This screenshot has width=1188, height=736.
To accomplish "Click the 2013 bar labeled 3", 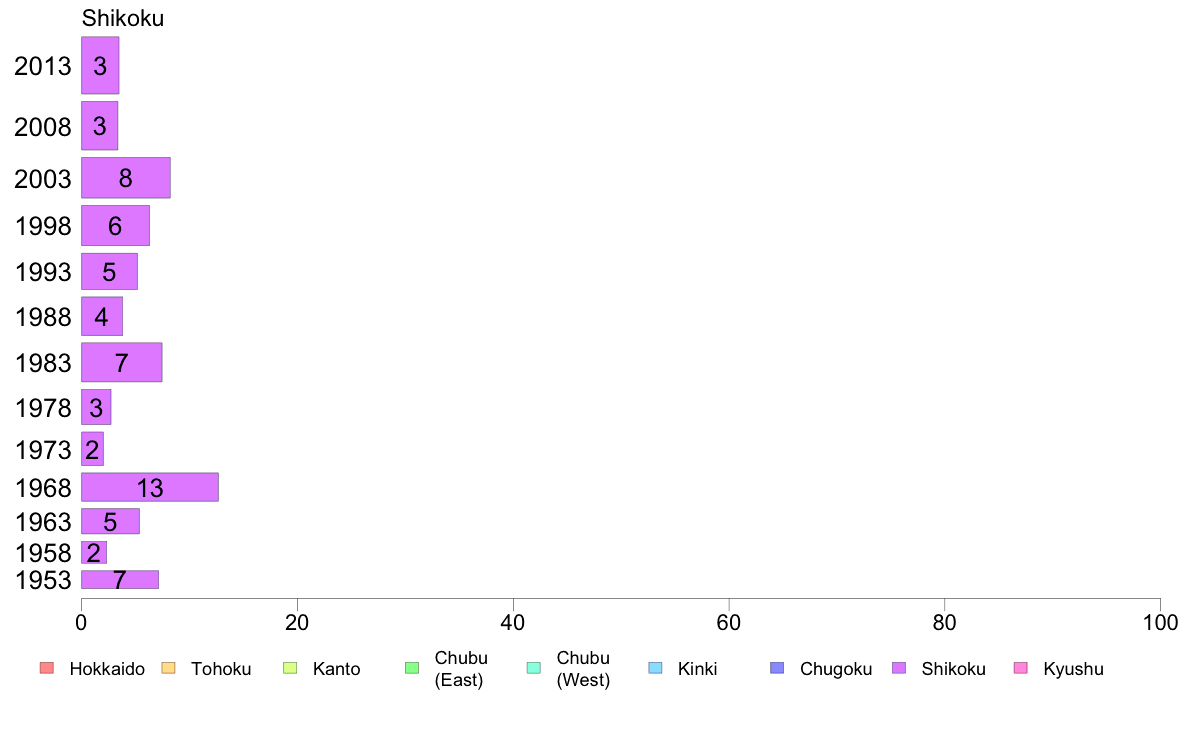I will (100, 66).
